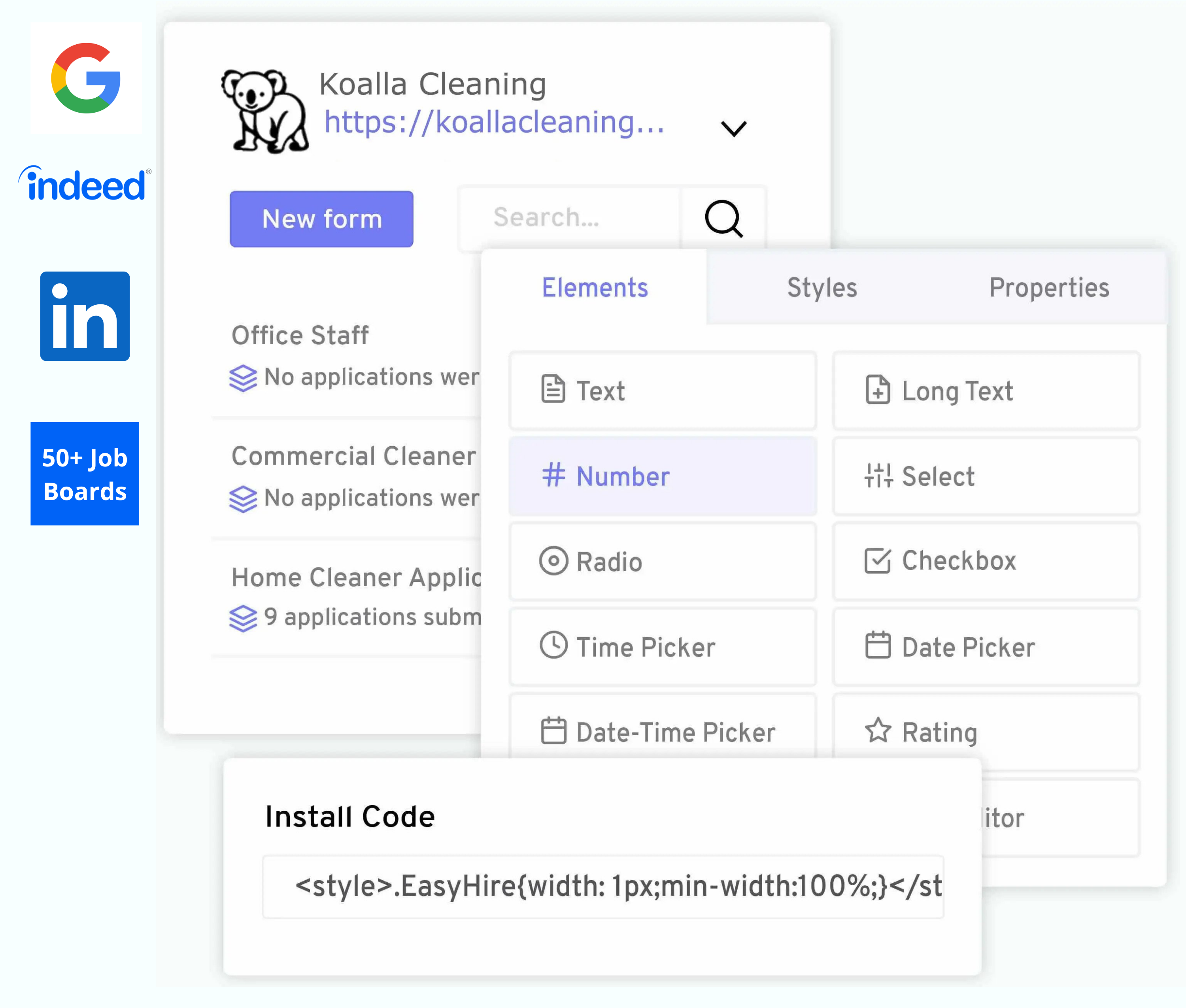
Task: Click the Install Code snippet box
Action: point(602,886)
